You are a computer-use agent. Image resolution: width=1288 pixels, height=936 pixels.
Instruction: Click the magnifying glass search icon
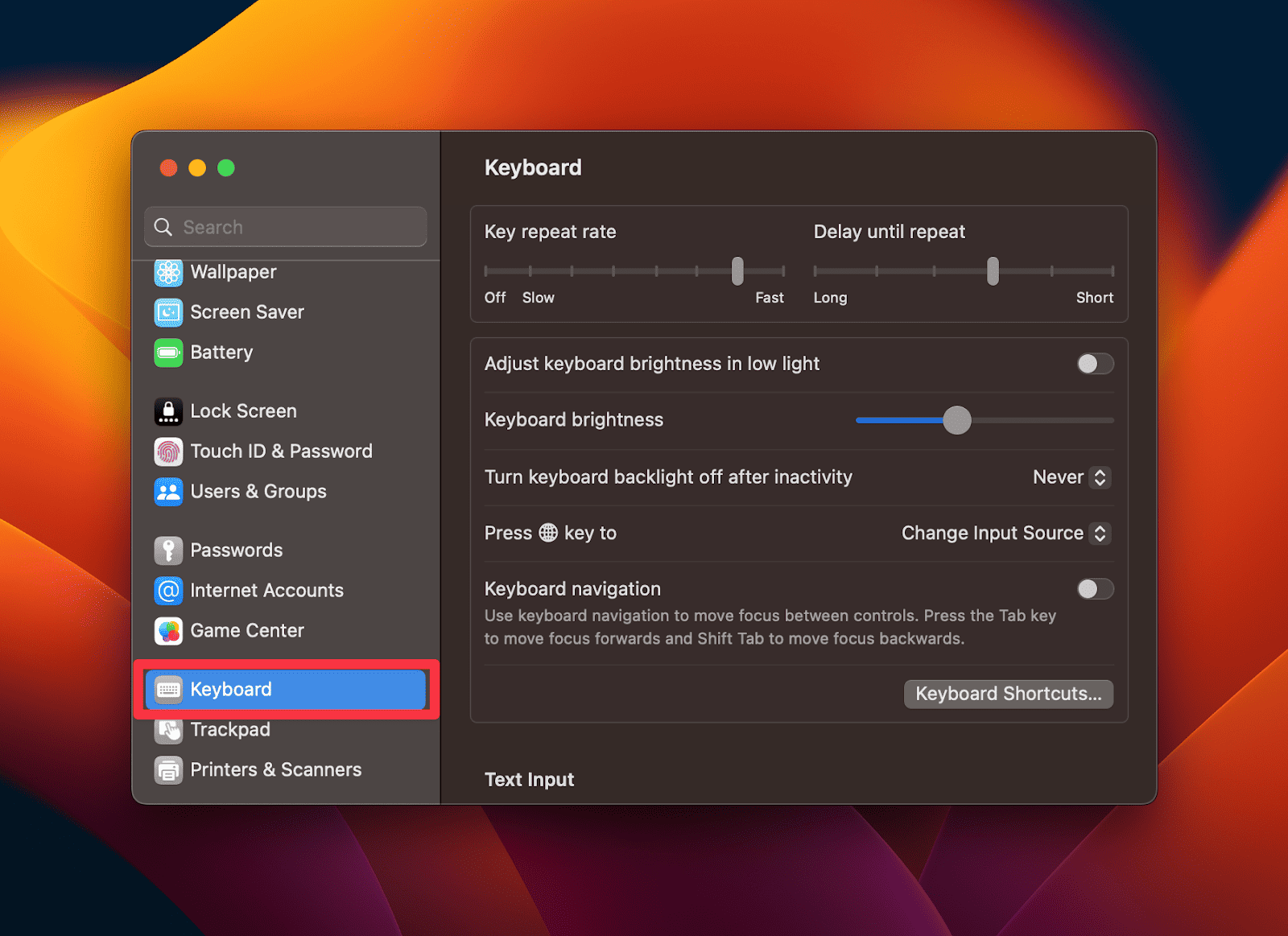tap(163, 227)
